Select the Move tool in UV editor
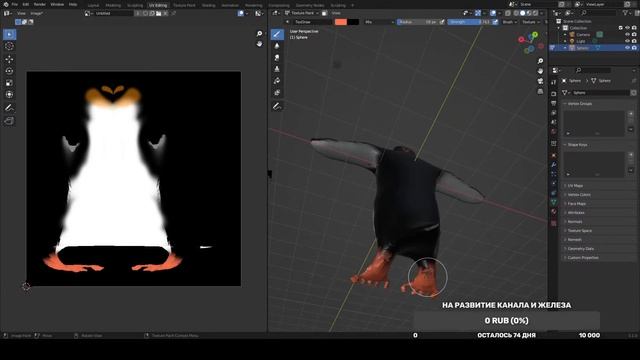640x360 pixels. [9, 59]
